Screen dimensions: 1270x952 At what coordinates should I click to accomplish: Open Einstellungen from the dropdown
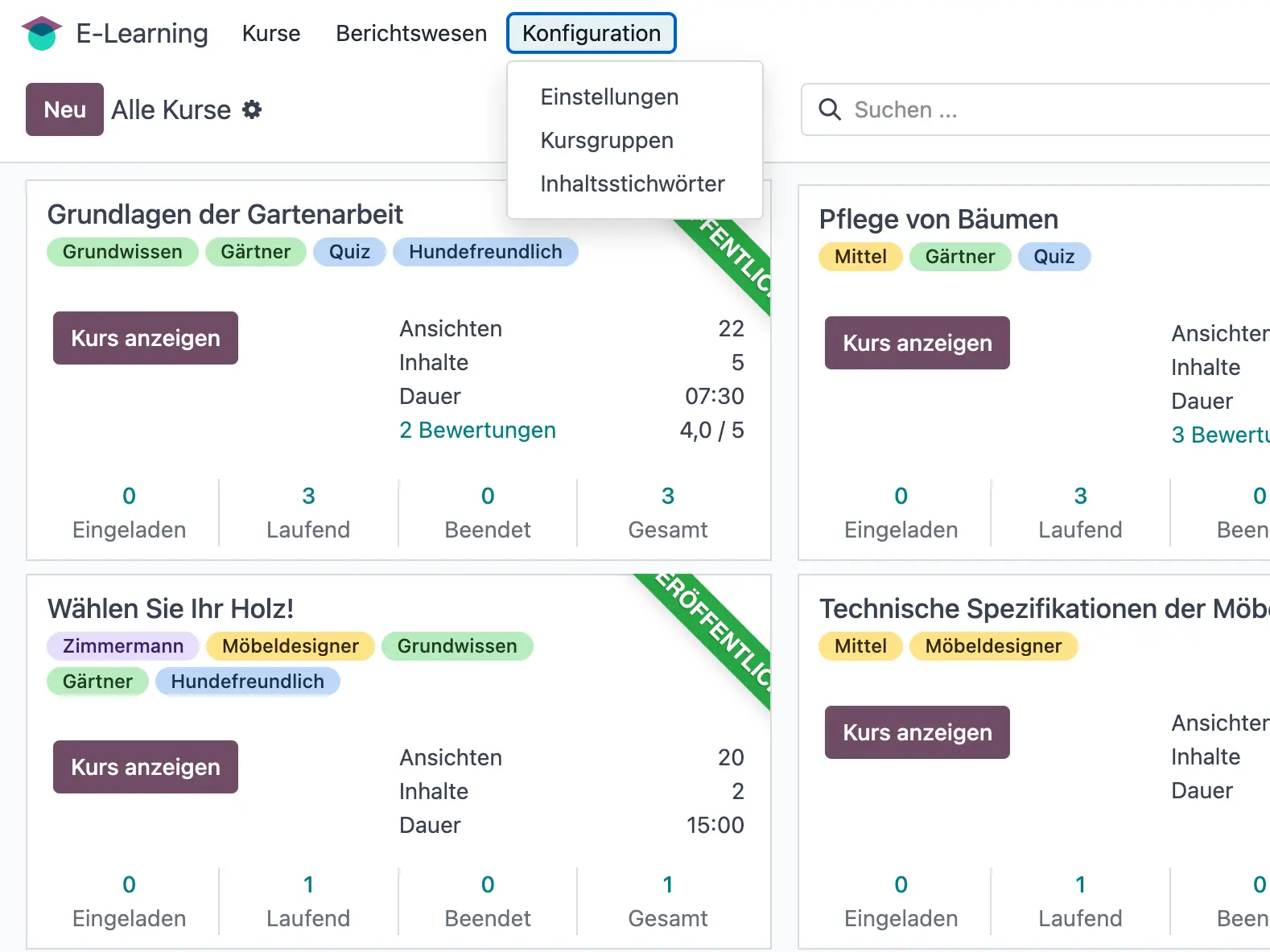click(609, 97)
